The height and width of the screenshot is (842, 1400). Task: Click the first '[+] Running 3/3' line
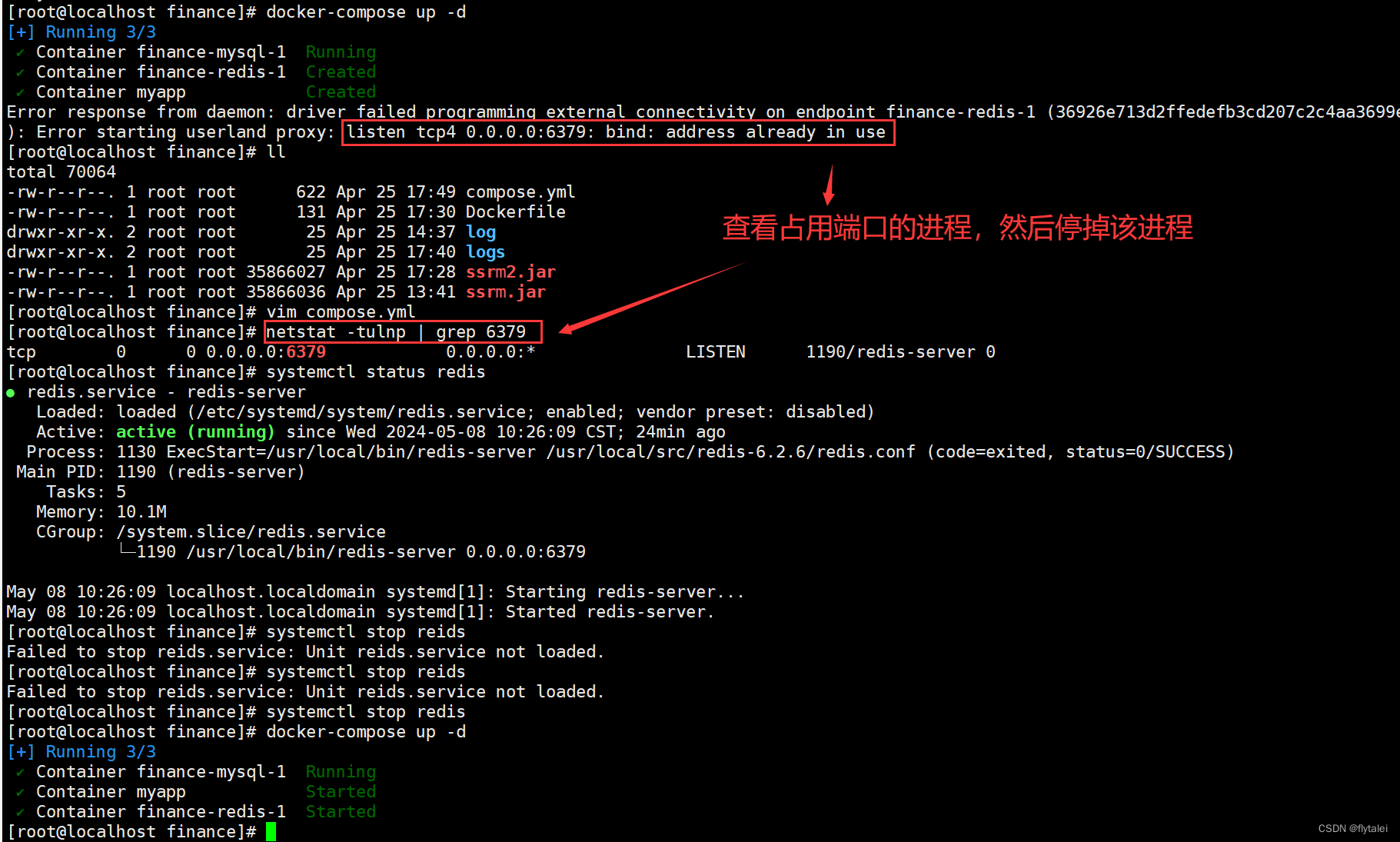pyautogui.click(x=81, y=32)
